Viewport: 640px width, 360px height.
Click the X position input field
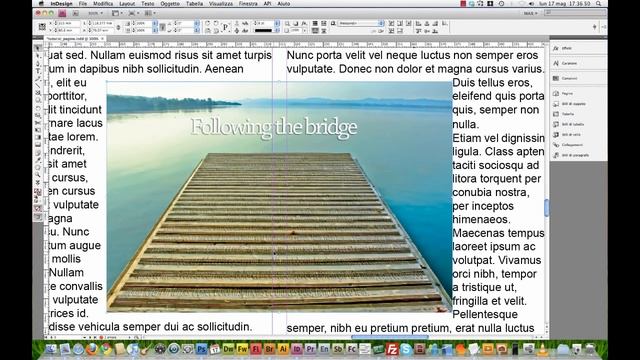tap(69, 24)
